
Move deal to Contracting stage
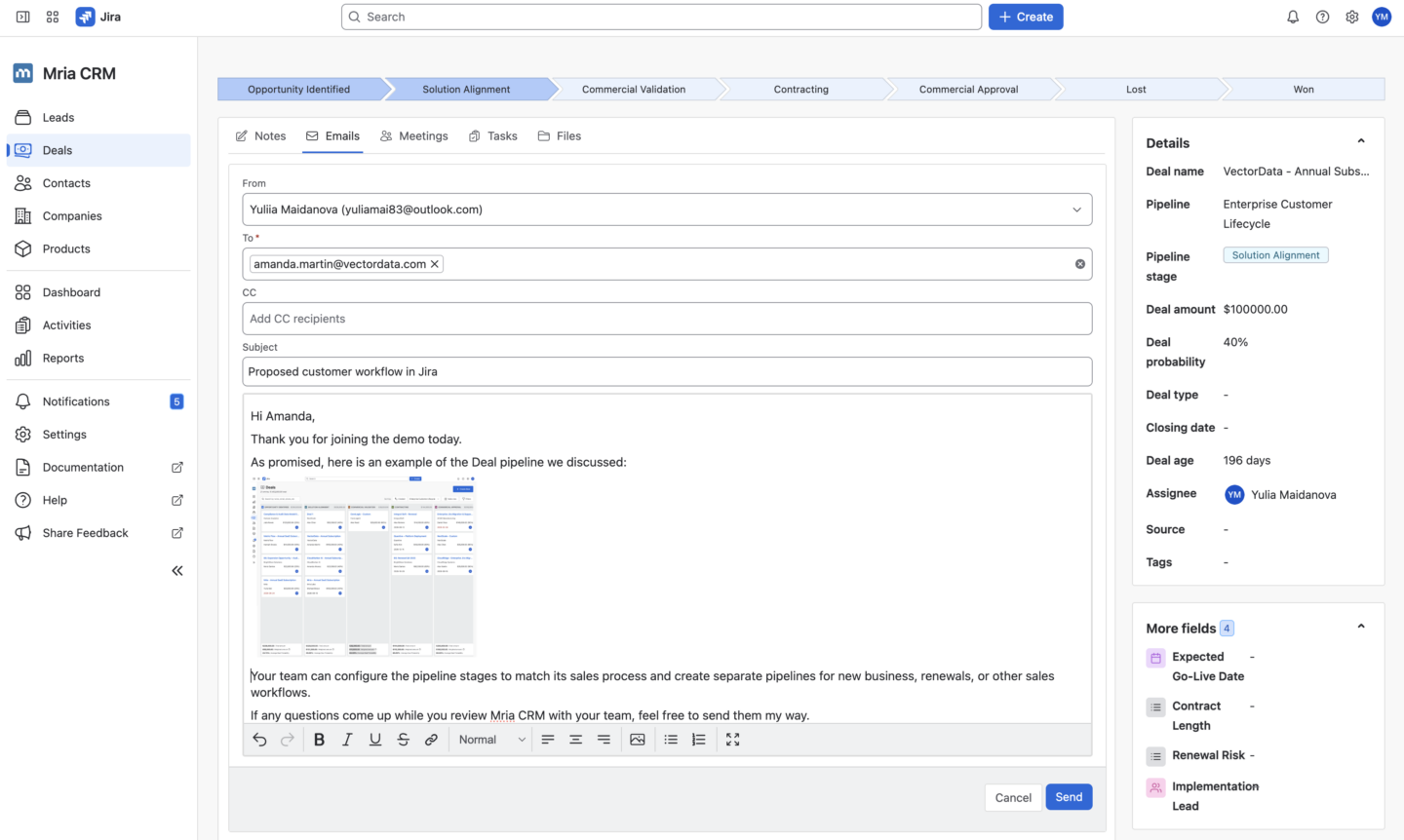click(x=801, y=90)
